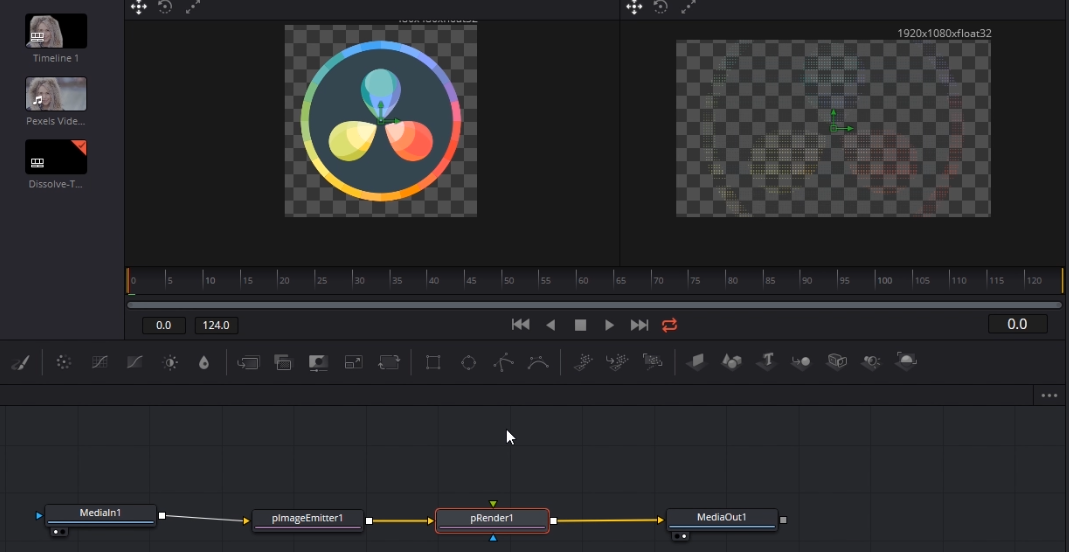Image resolution: width=1069 pixels, height=552 pixels.
Task: Add a Blur node (droplet icon)
Action: click(204, 363)
